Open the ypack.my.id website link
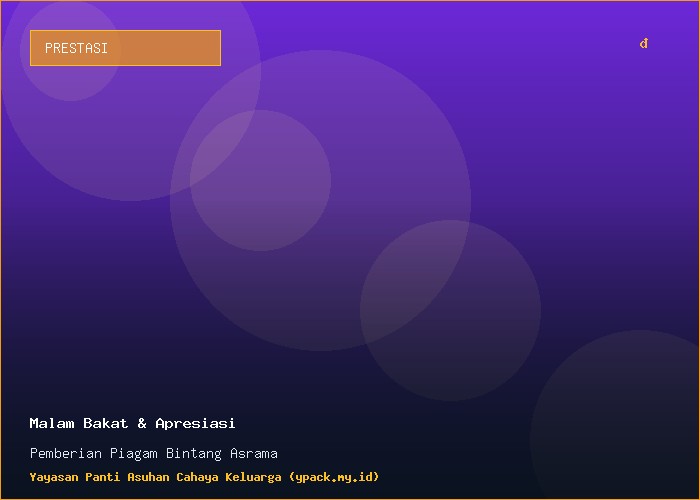This screenshot has height=500, width=700. (334, 477)
